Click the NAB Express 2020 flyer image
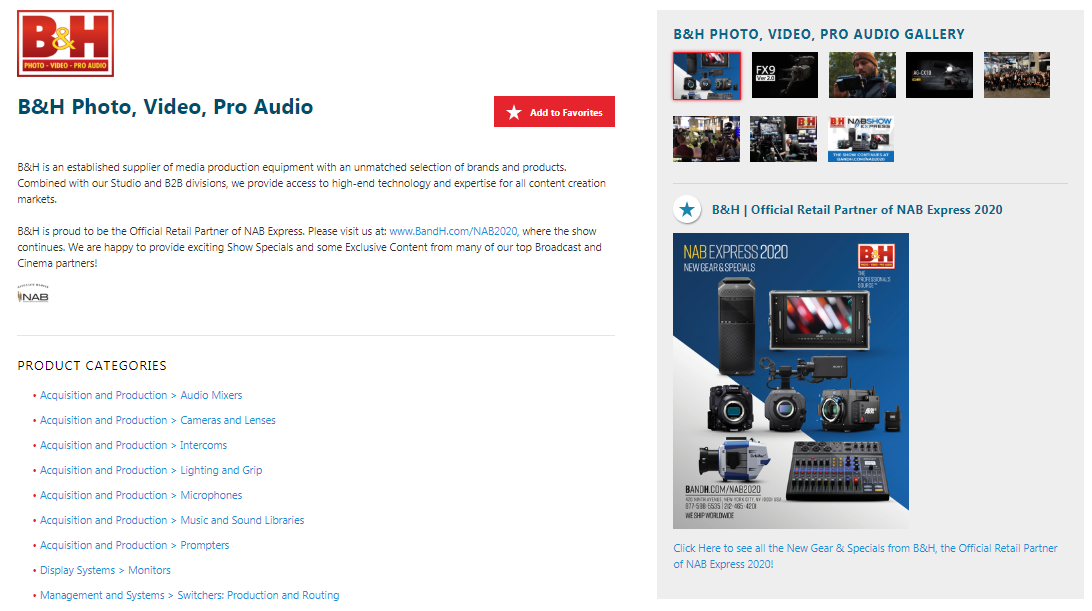 [790, 380]
